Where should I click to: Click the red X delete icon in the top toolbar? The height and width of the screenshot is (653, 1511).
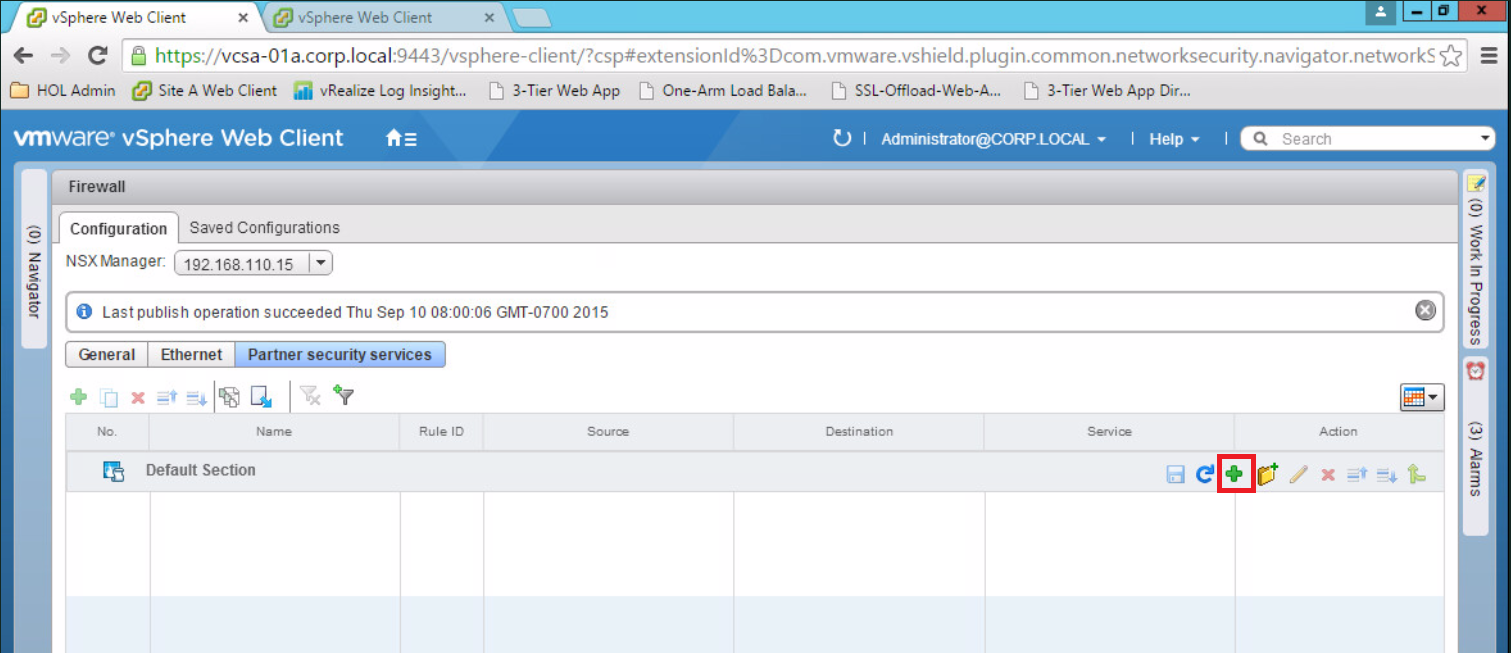pyautogui.click(x=138, y=397)
